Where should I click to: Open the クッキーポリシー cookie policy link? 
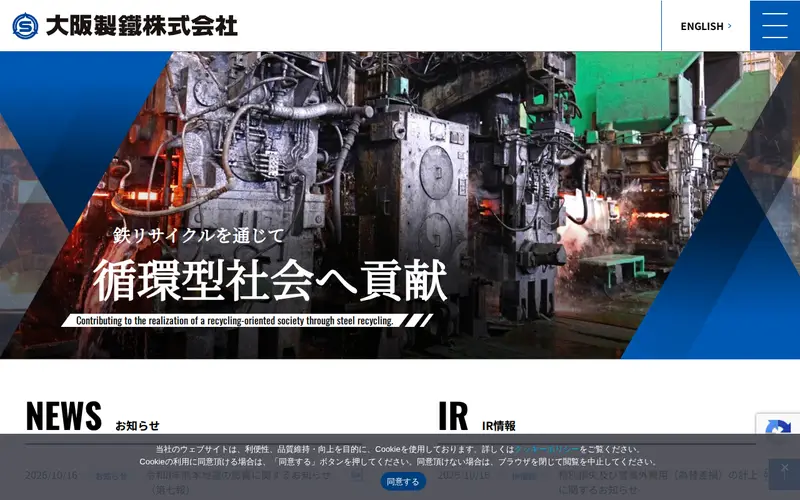(546, 449)
